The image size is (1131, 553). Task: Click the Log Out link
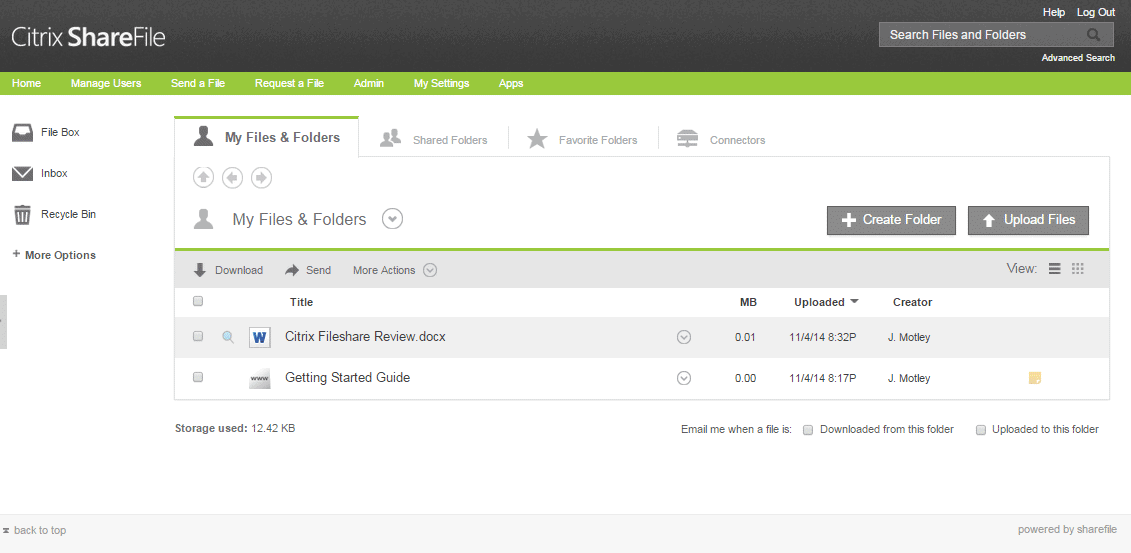[1096, 12]
